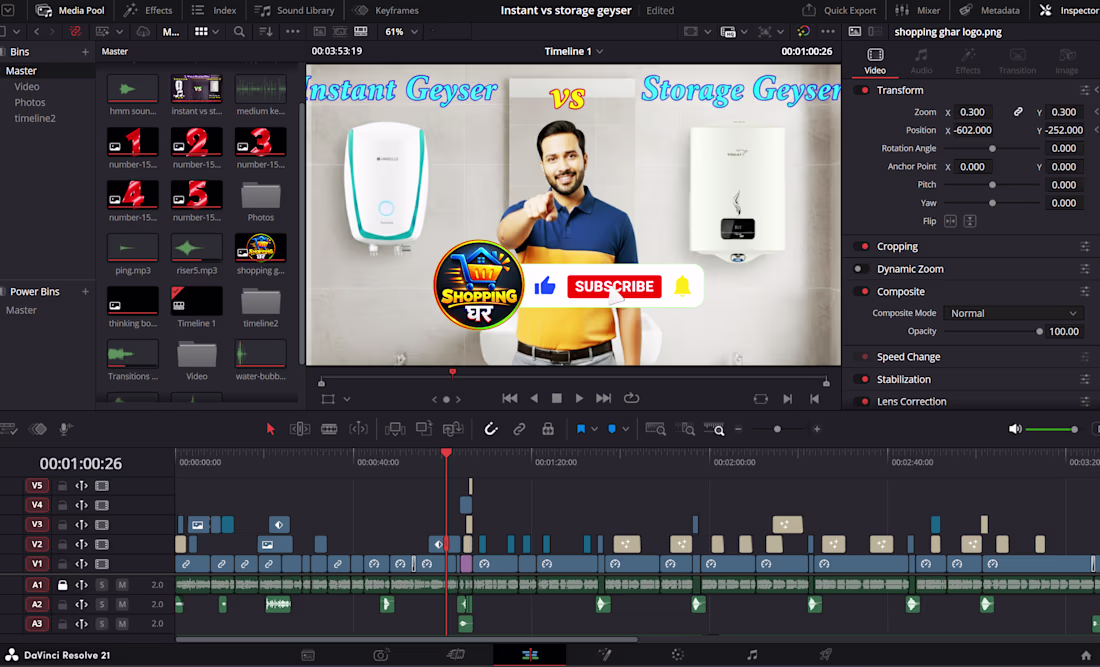Open the media pool search icon

pos(239,32)
